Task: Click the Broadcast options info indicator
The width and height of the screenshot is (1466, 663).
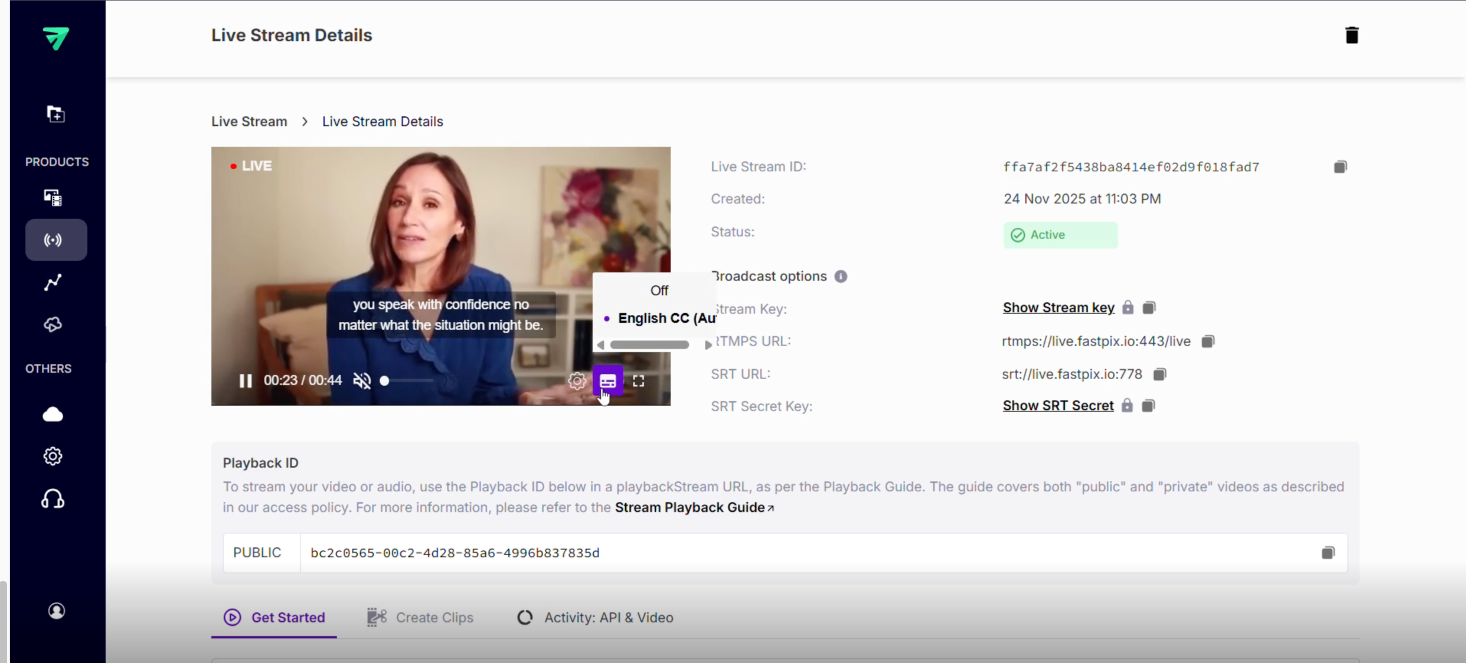Action: tap(840, 276)
